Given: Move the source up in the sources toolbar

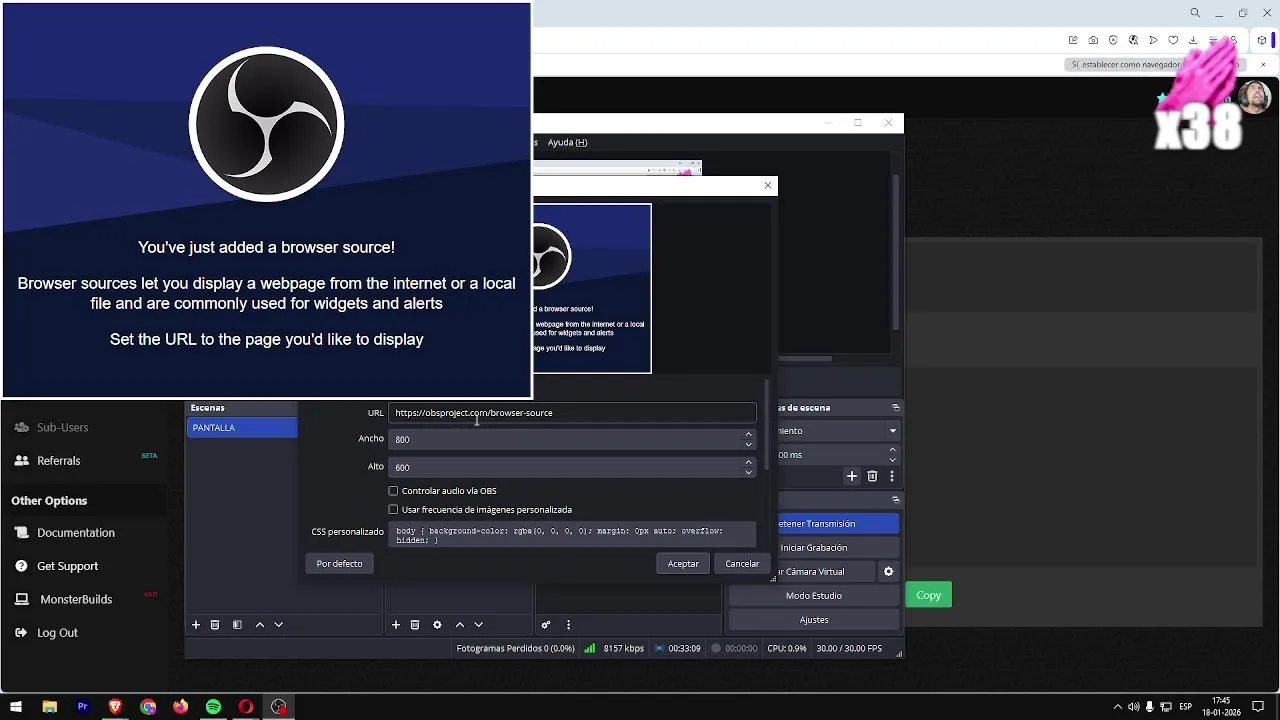Looking at the screenshot, I should point(460,625).
